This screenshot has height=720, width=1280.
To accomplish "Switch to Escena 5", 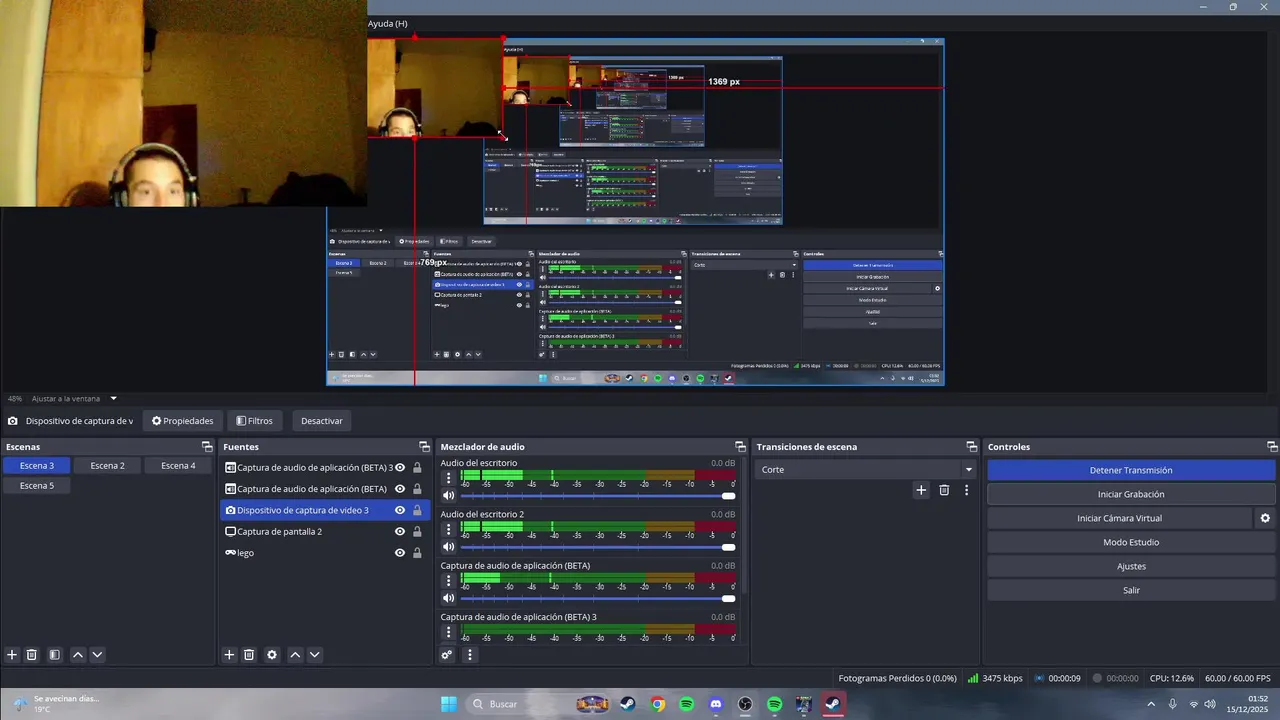I will pos(36,486).
